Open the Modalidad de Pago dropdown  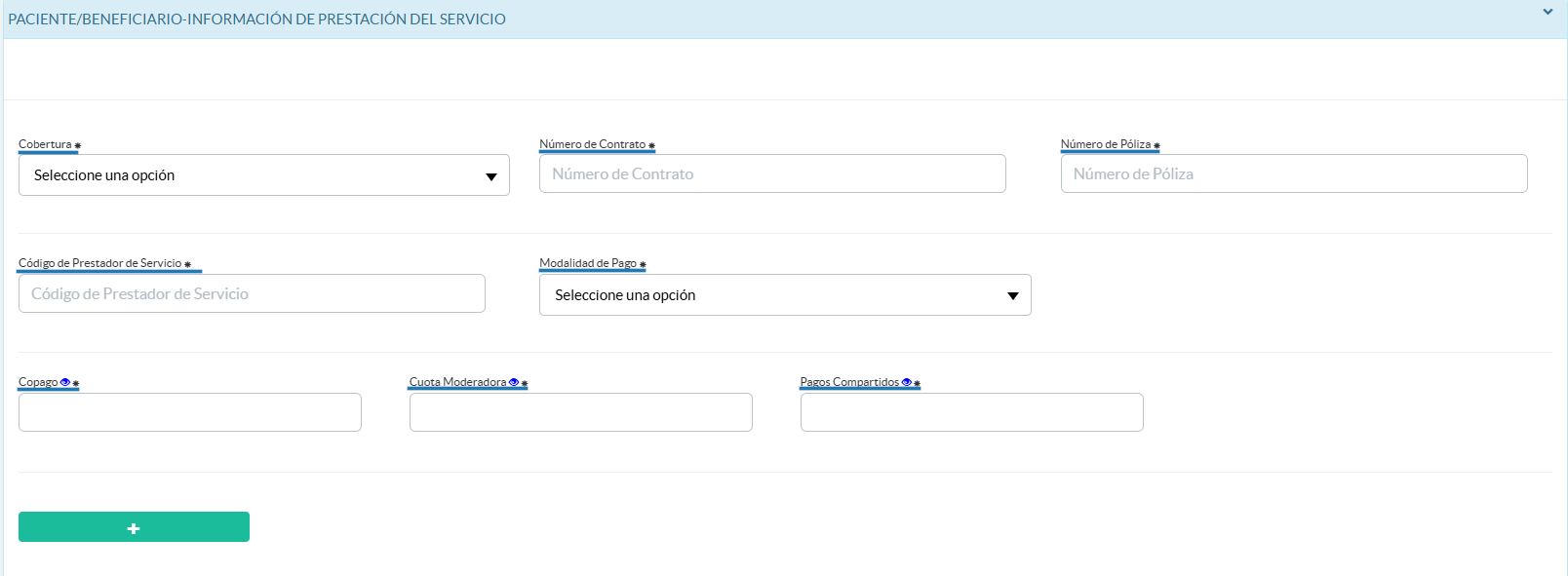coord(784,295)
